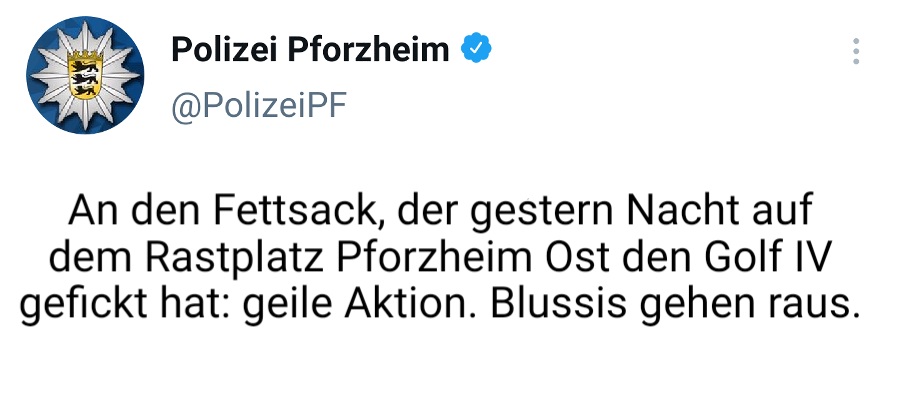
Task: Click the blue verified checkmark badge
Action: point(474,48)
